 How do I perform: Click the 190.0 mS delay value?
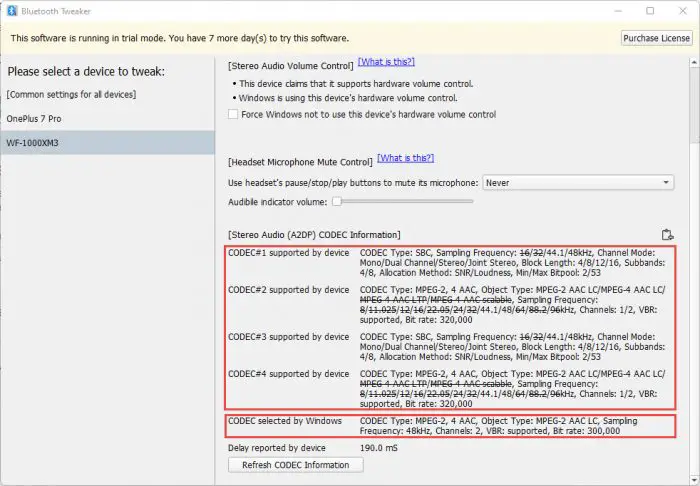pyautogui.click(x=379, y=448)
